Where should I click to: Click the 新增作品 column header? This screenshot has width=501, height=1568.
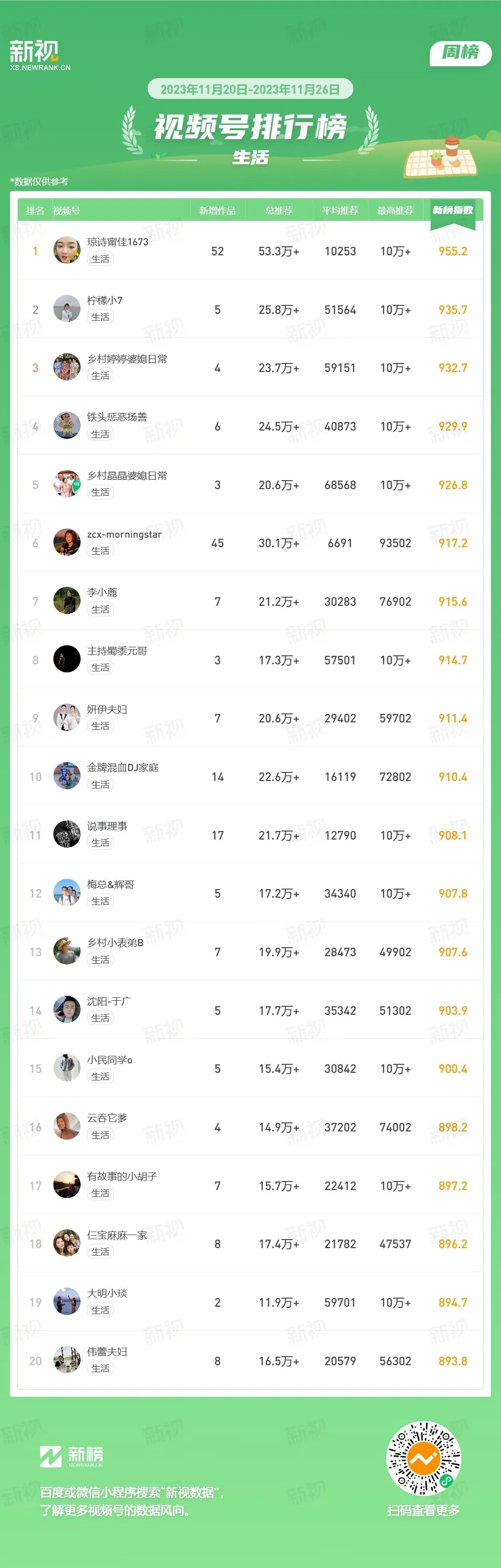217,211
